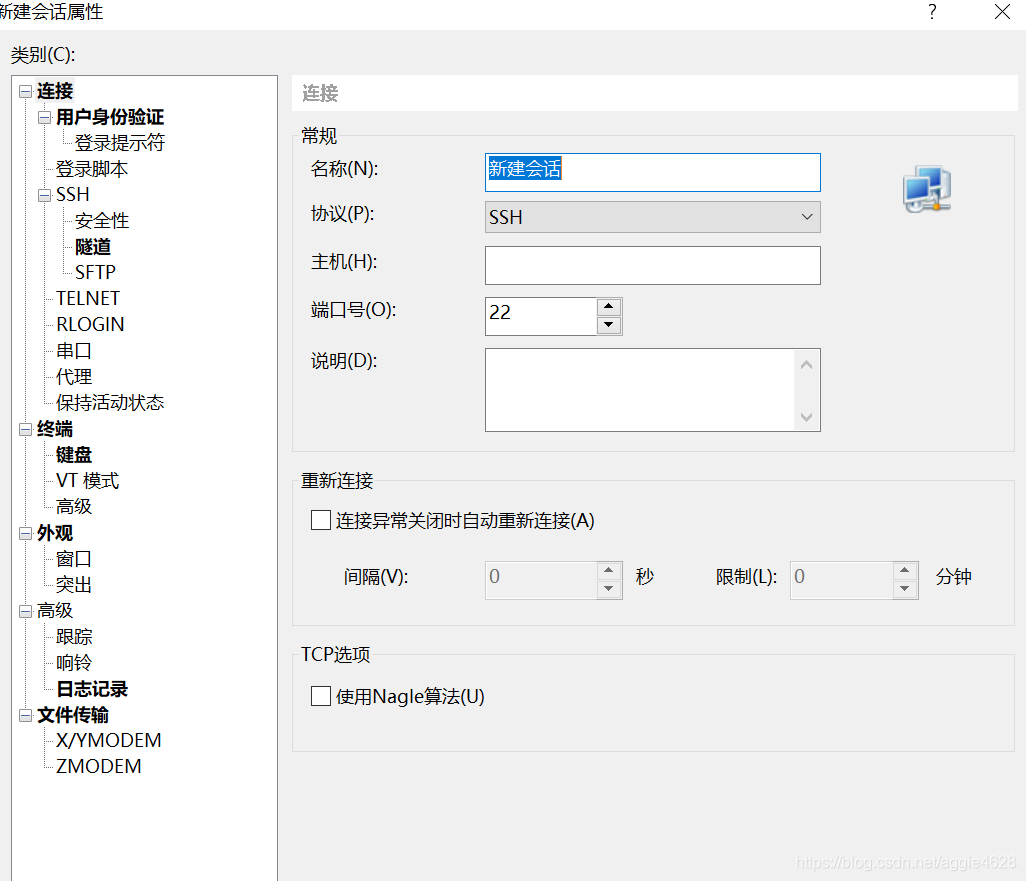Decrease the 端口号 value with down arrow

pyautogui.click(x=609, y=325)
